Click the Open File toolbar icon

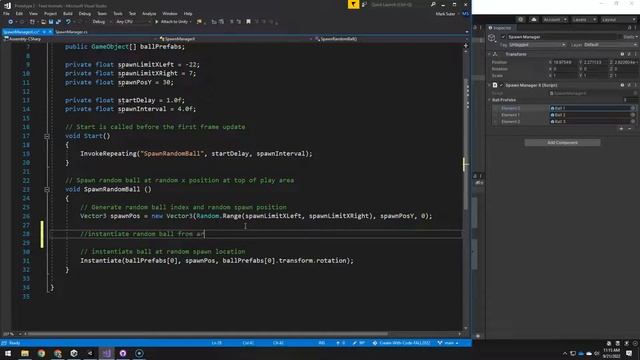(43, 22)
